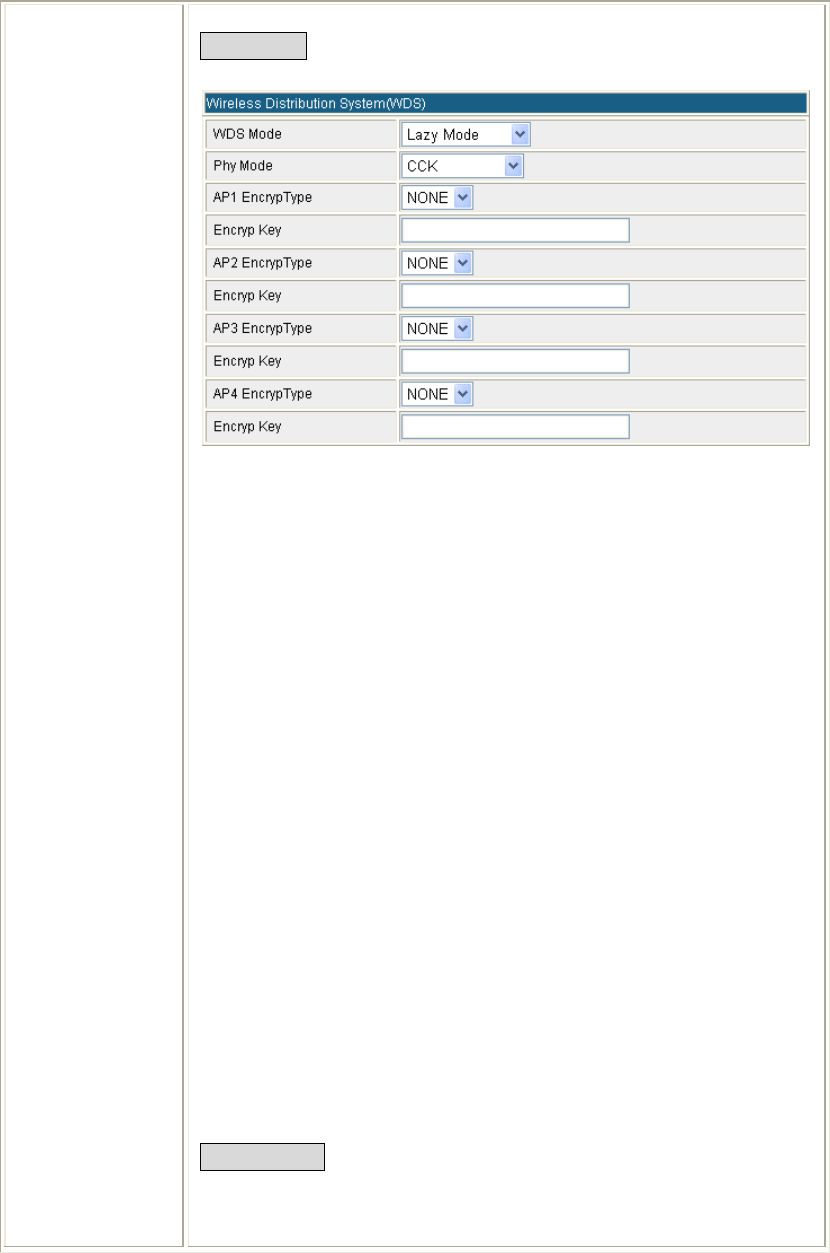Image resolution: width=830 pixels, height=1253 pixels.
Task: Click the AP1 EncrypType label
Action: [x=262, y=198]
